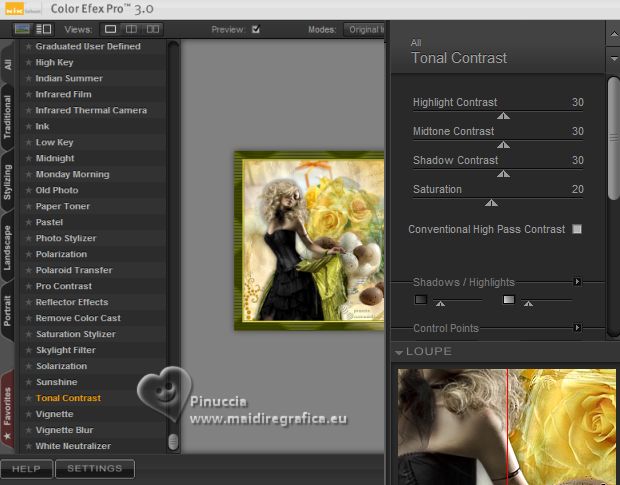Open the Portrait category tab

8,310
